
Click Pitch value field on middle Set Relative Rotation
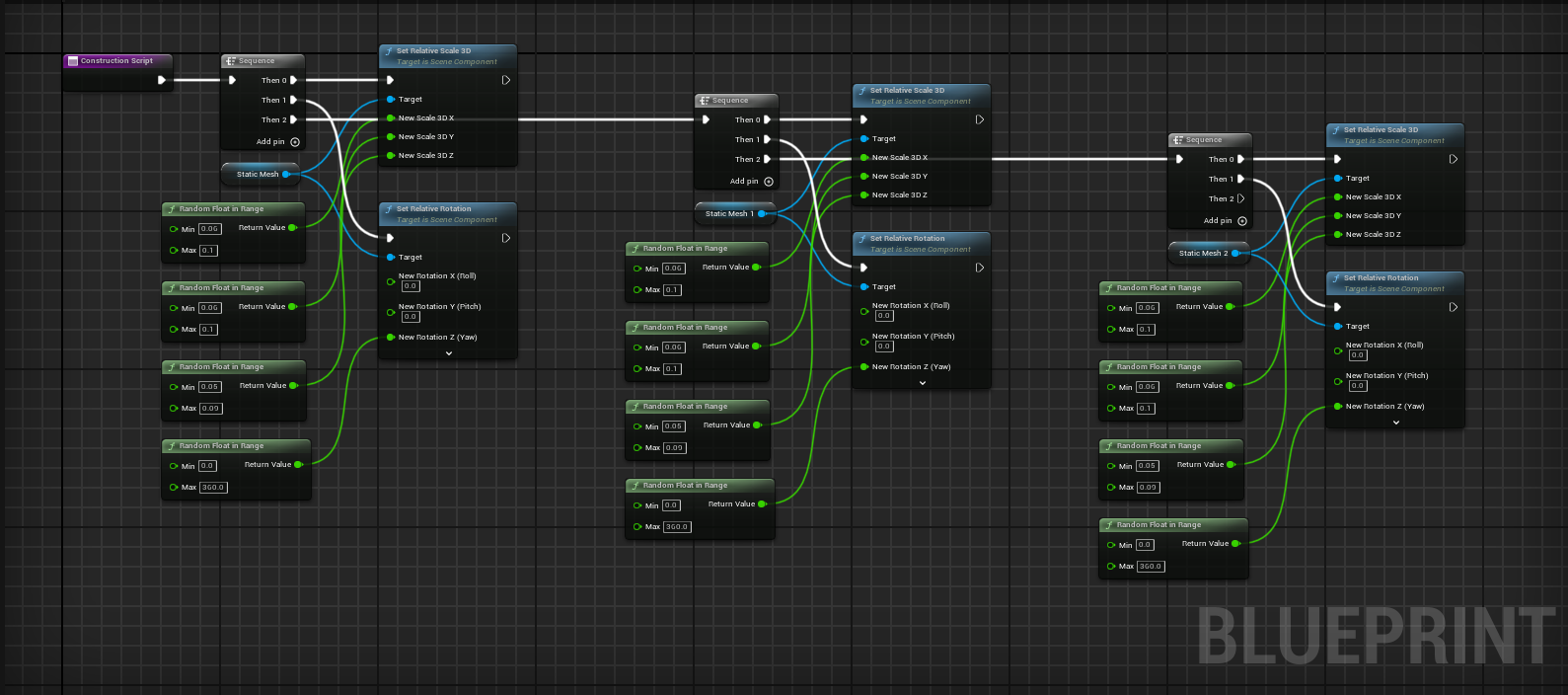click(x=884, y=347)
